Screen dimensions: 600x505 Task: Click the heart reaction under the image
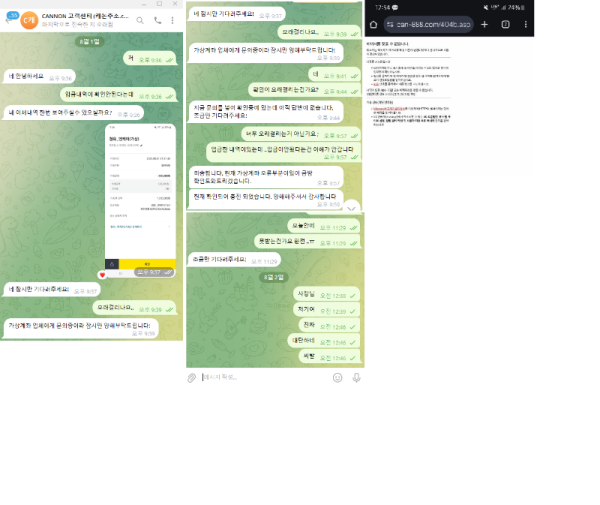click(102, 274)
